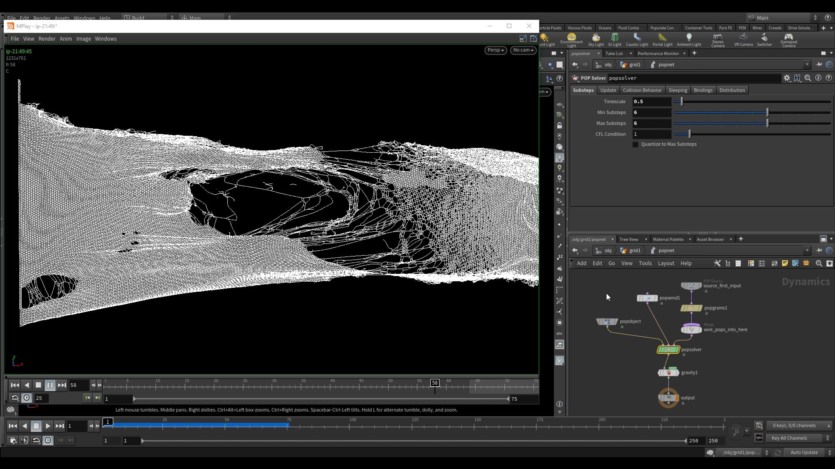Image resolution: width=835 pixels, height=469 pixels.
Task: Click network editor find node magnifier
Action: tap(818, 263)
